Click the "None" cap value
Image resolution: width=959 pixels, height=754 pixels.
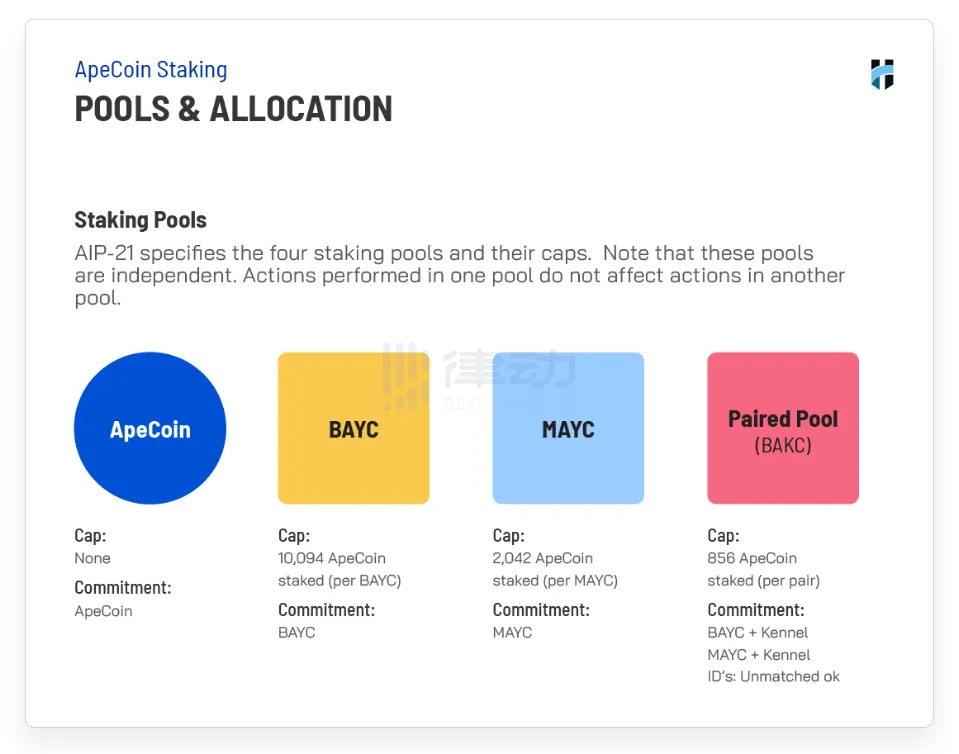92,558
